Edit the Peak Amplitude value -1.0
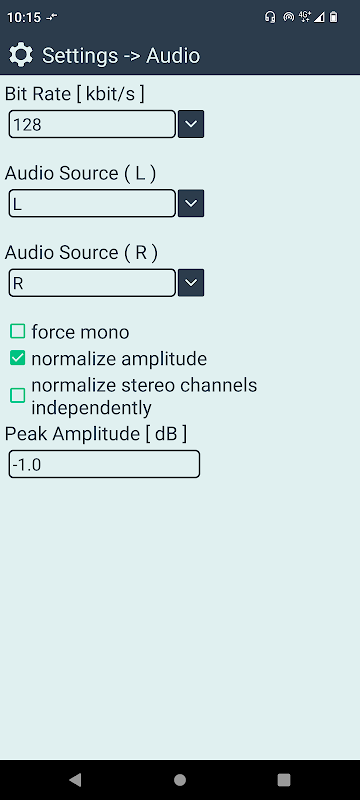The width and height of the screenshot is (360, 800). tap(104, 464)
